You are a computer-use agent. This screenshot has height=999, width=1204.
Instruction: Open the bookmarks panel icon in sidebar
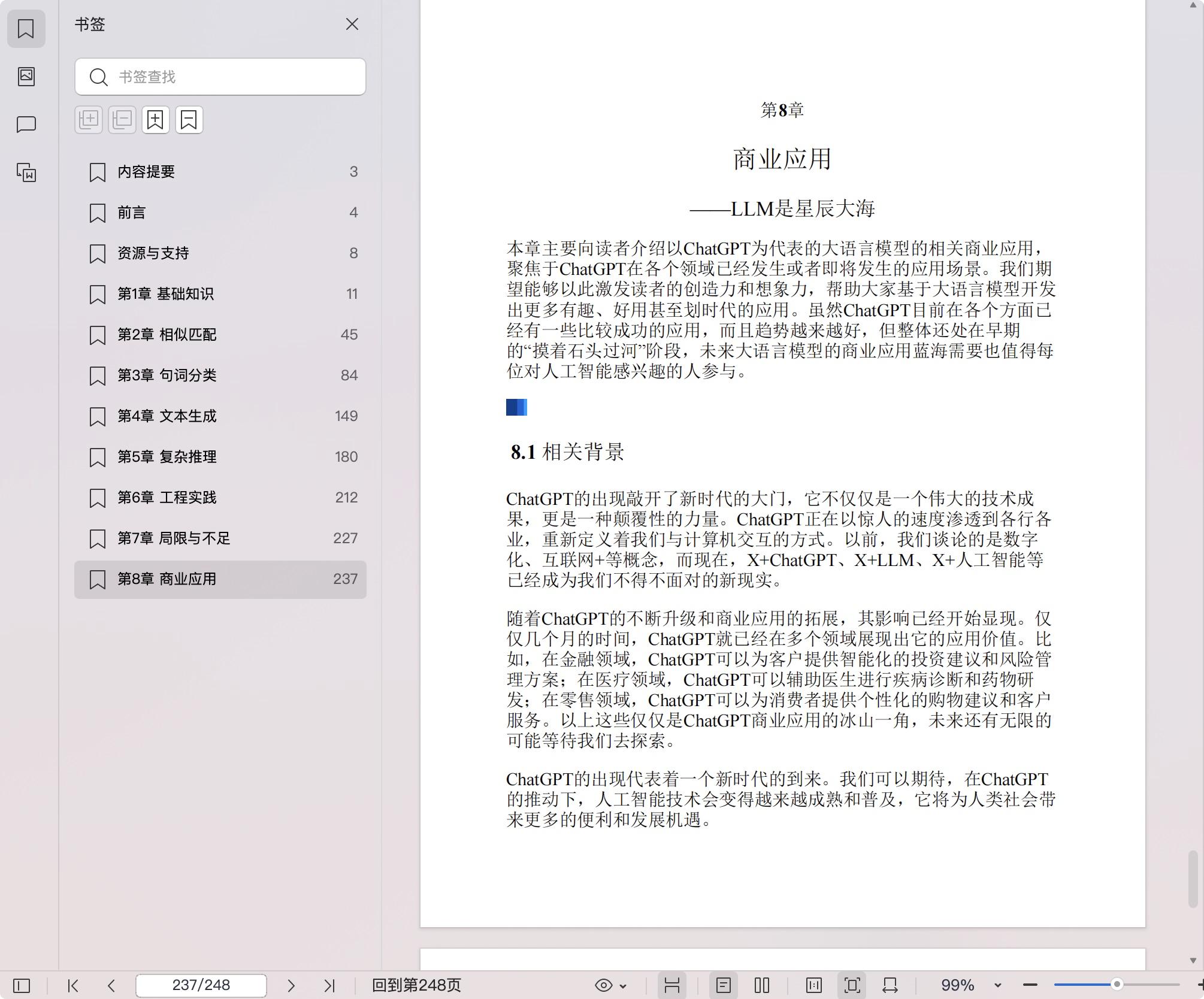tap(26, 28)
